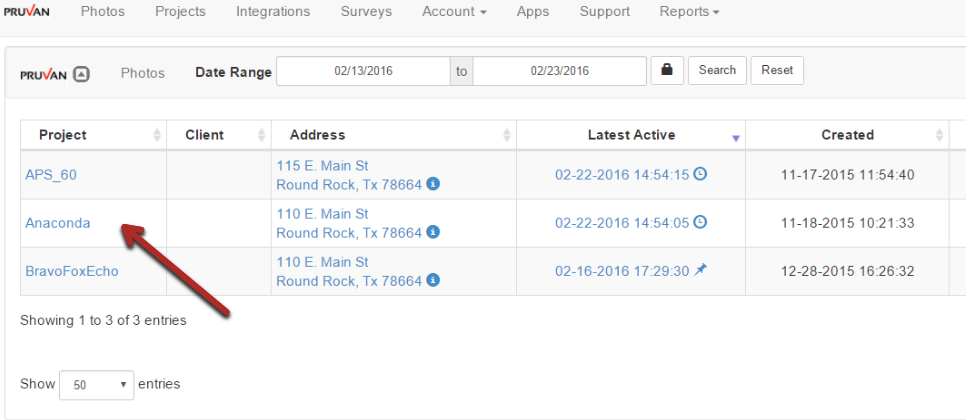Image resolution: width=966 pixels, height=420 pixels.
Task: Click info icon next to 115 E. Main St address
Action: tap(433, 184)
